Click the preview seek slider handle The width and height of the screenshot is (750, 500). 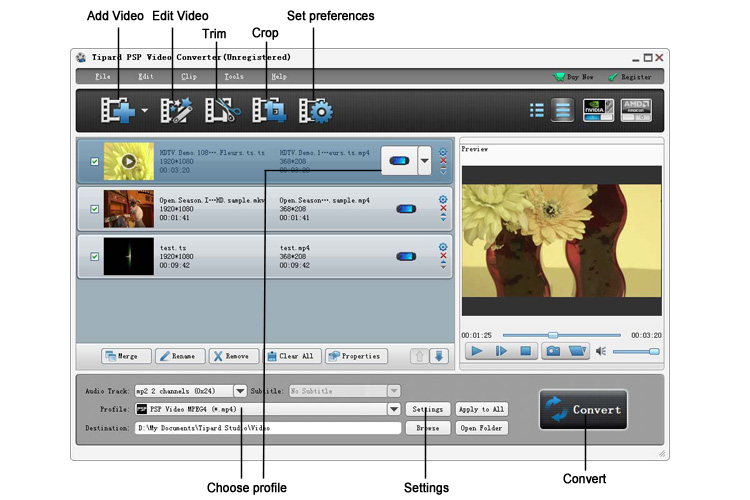pyautogui.click(x=553, y=335)
